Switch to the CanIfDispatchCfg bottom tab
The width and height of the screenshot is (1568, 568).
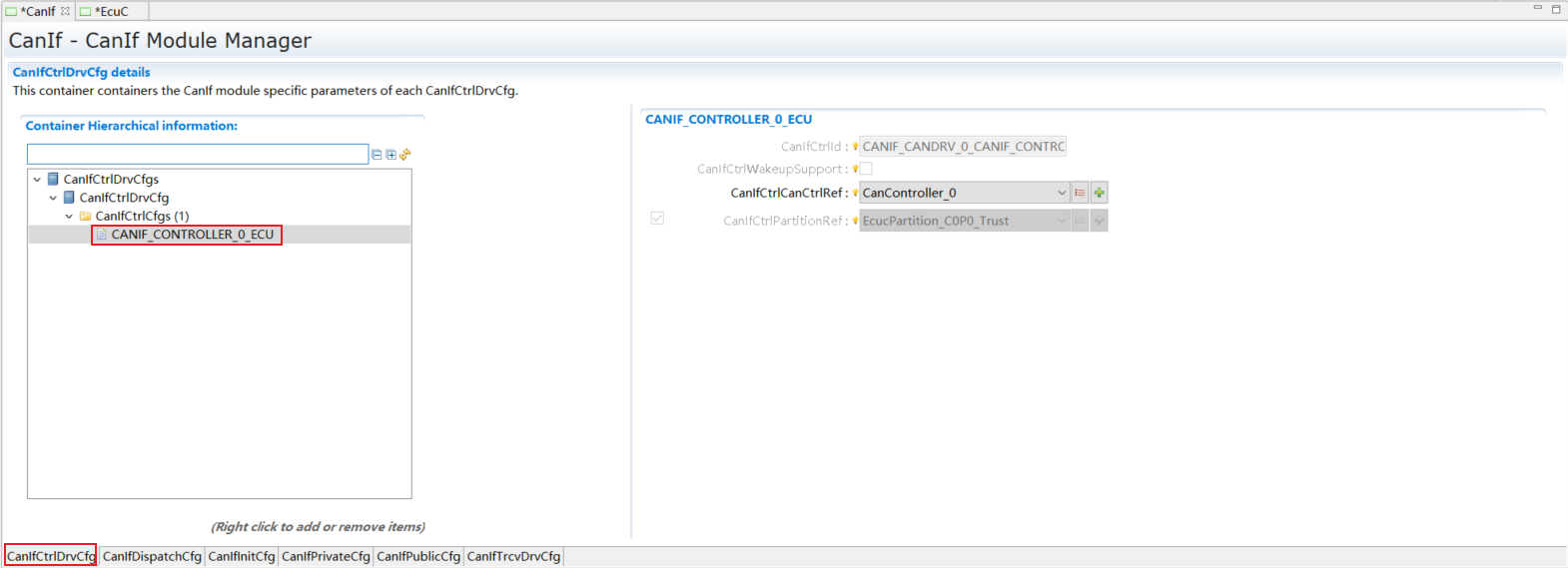[x=152, y=556]
